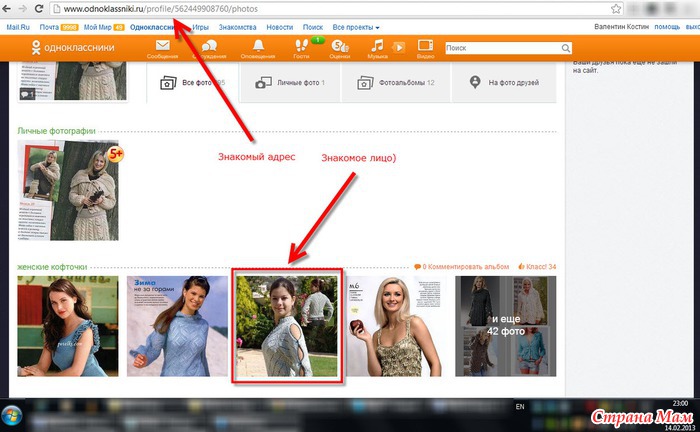This screenshot has height=432, width=700.
Task: Click browser back arrow
Action: click(7, 8)
